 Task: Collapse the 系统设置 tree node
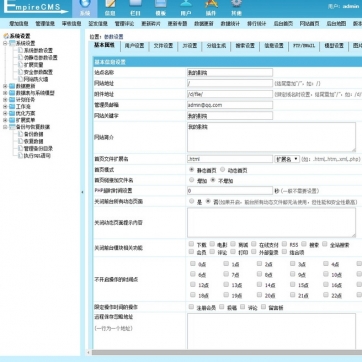pos(5,43)
